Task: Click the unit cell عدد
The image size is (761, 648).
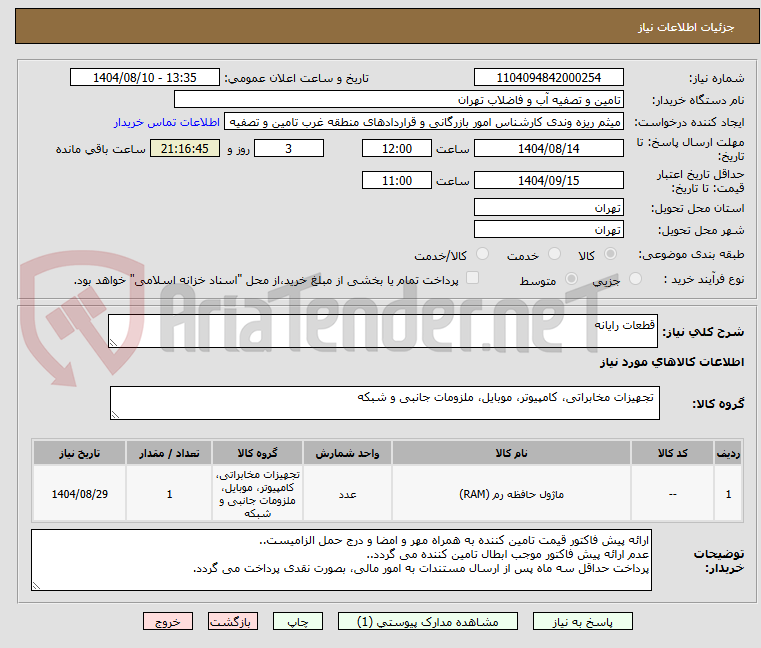Action: click(347, 495)
